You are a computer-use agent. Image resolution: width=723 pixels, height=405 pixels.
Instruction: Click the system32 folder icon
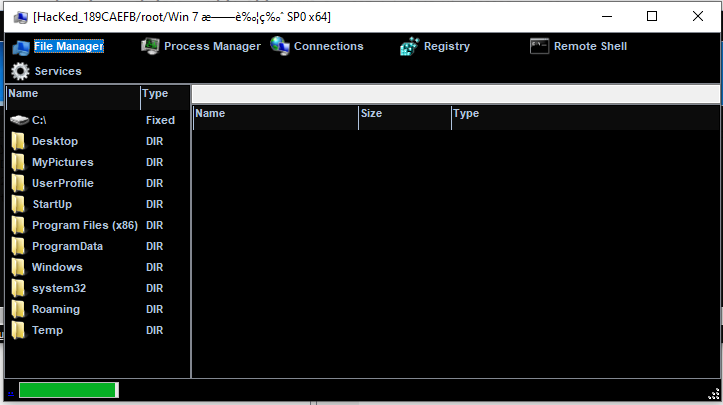coord(18,288)
